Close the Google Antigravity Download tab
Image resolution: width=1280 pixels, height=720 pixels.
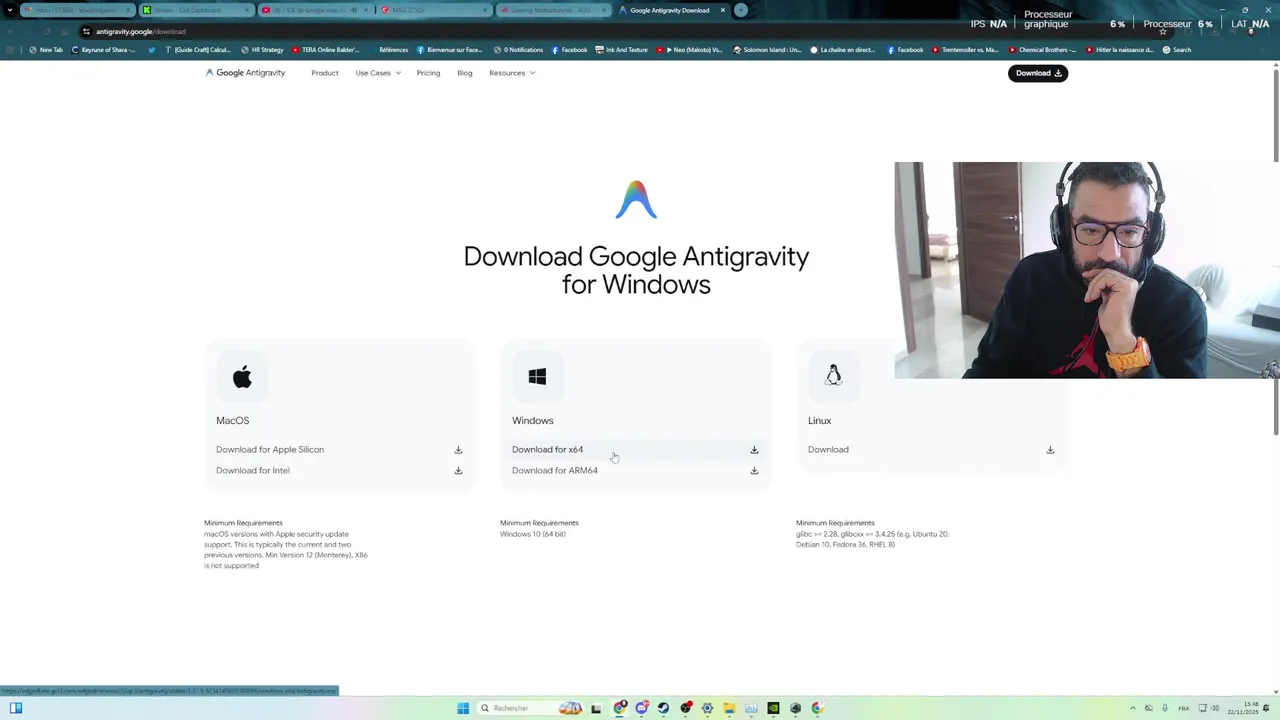[723, 10]
